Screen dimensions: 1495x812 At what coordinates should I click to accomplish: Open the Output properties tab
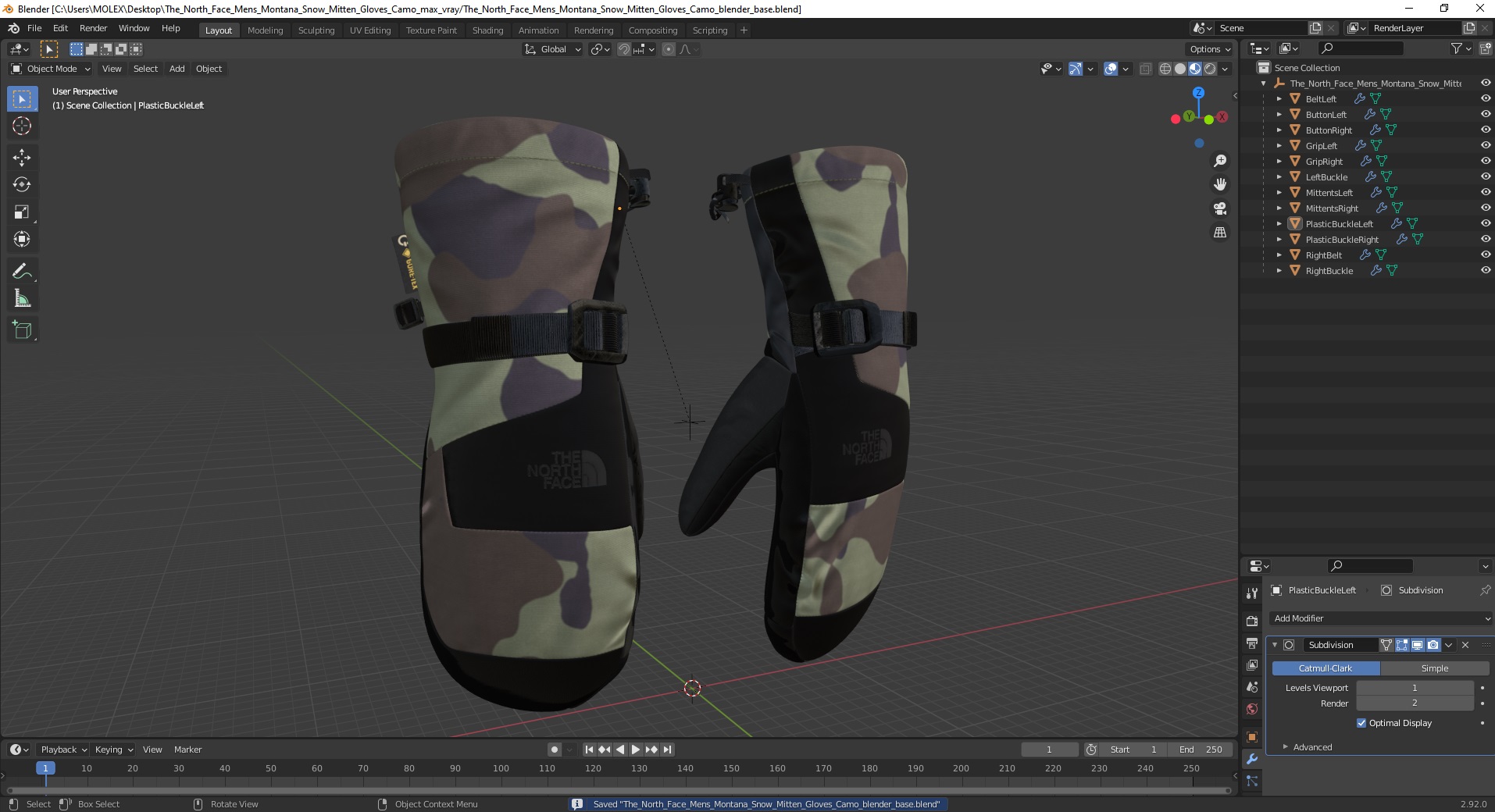point(1252,643)
